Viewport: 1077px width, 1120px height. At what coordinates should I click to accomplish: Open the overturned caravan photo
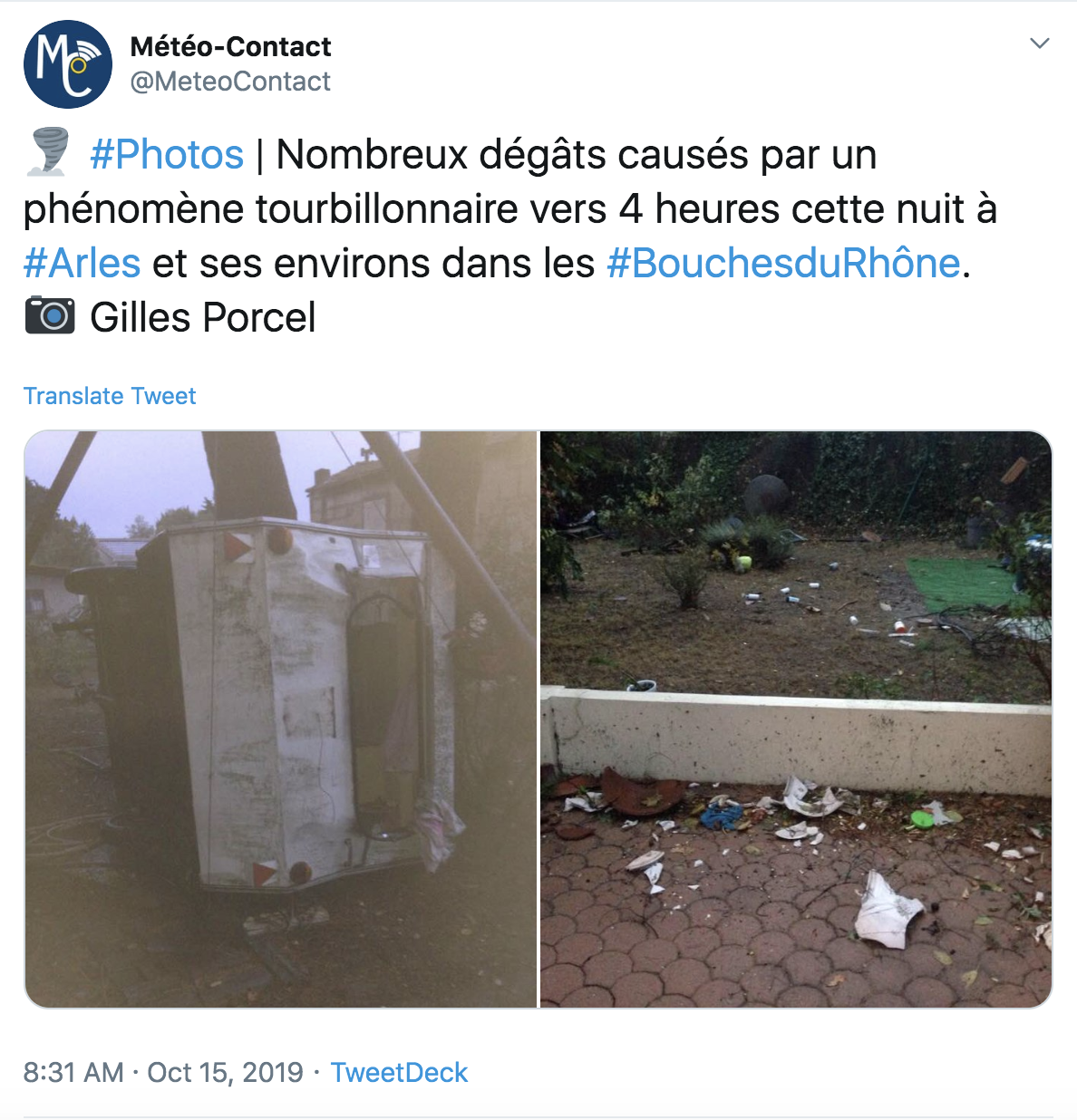[x=281, y=719]
